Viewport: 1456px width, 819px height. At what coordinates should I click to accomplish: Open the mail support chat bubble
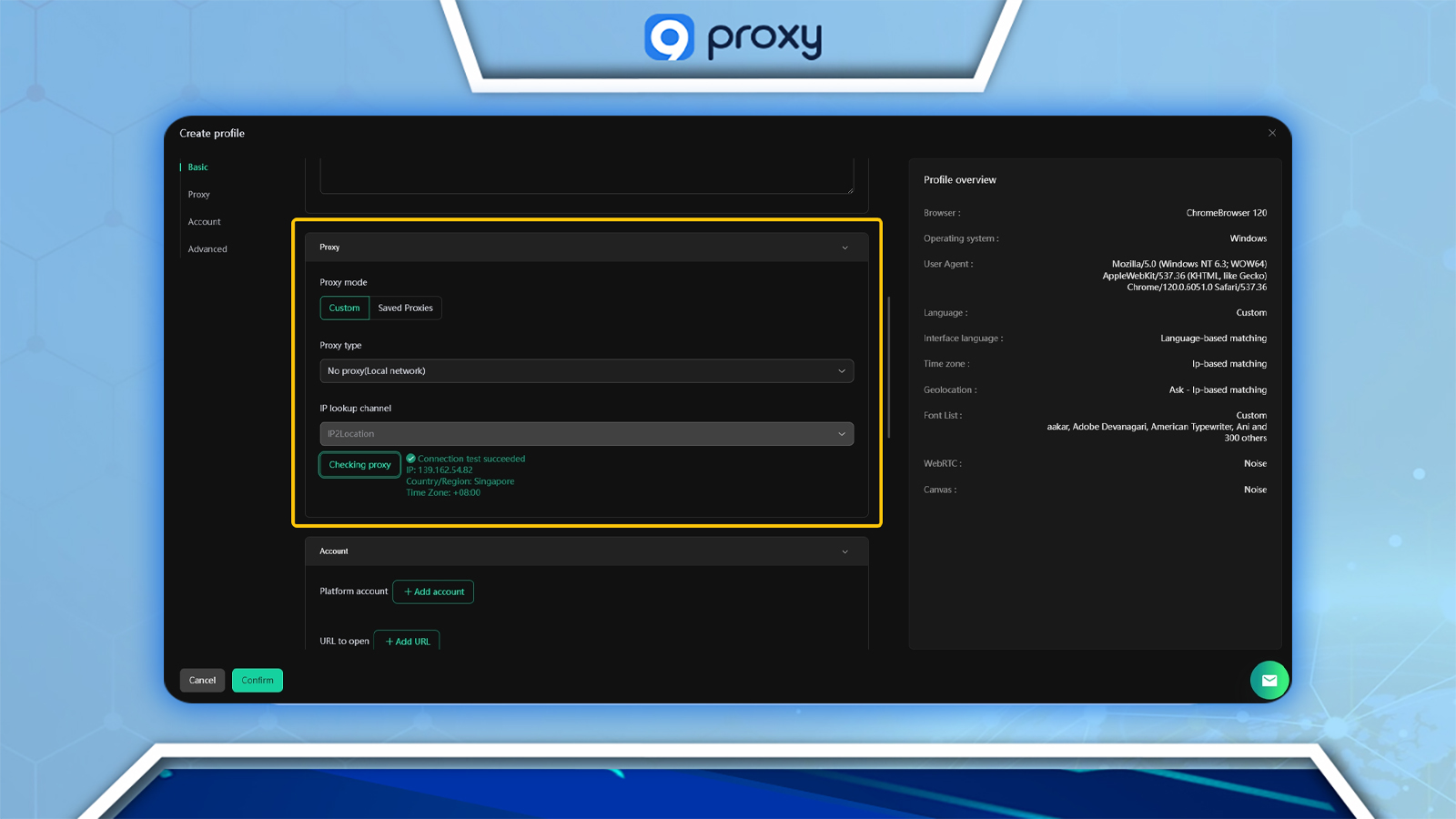point(1269,680)
